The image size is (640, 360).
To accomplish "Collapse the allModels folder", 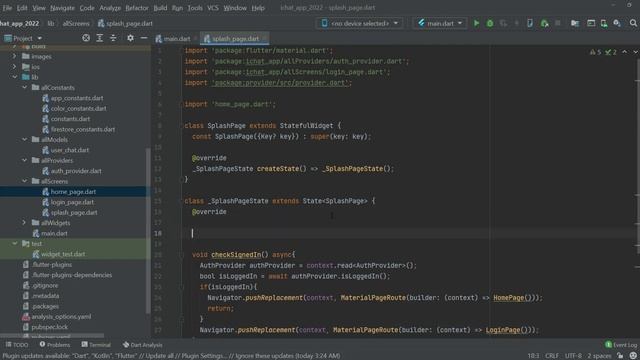I will pos(24,139).
